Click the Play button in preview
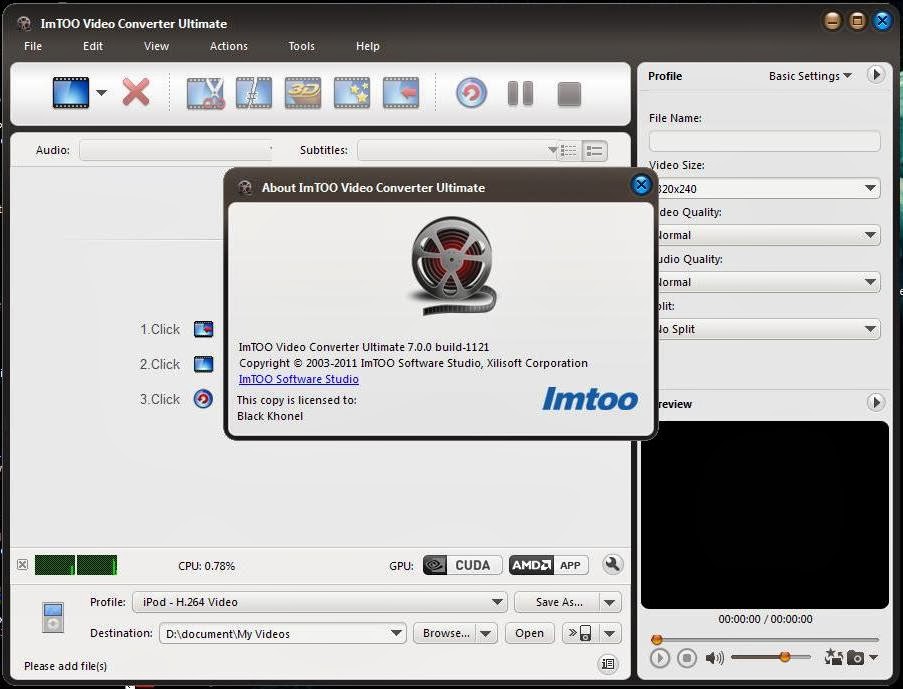Image resolution: width=903 pixels, height=689 pixels. tap(660, 658)
